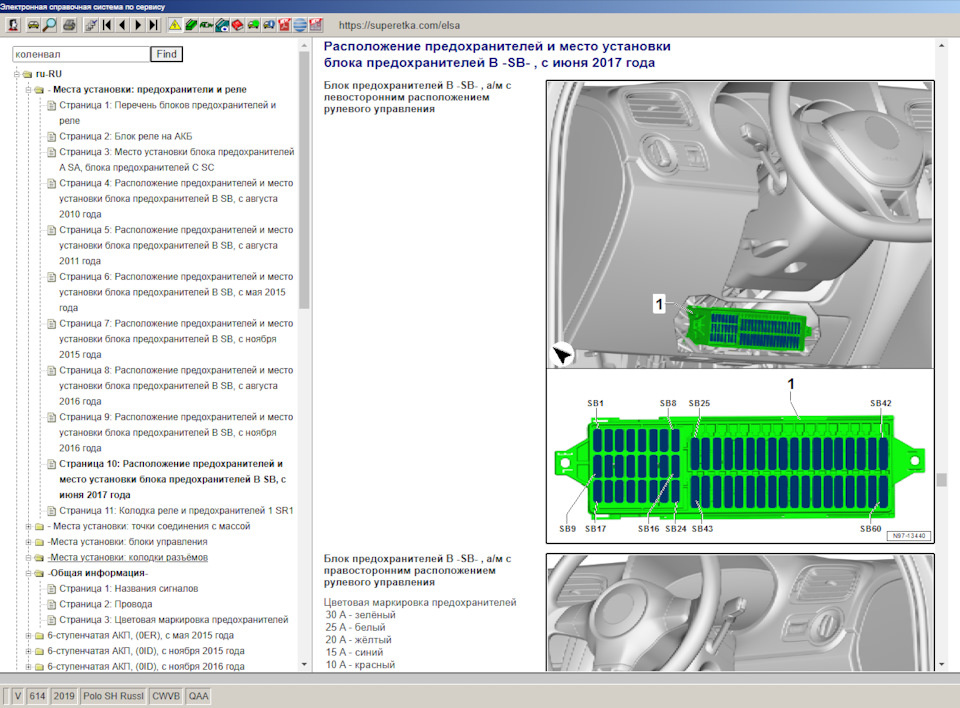This screenshot has height=708, width=960.
Task: Open vehicle selection car icon
Action: click(x=34, y=25)
